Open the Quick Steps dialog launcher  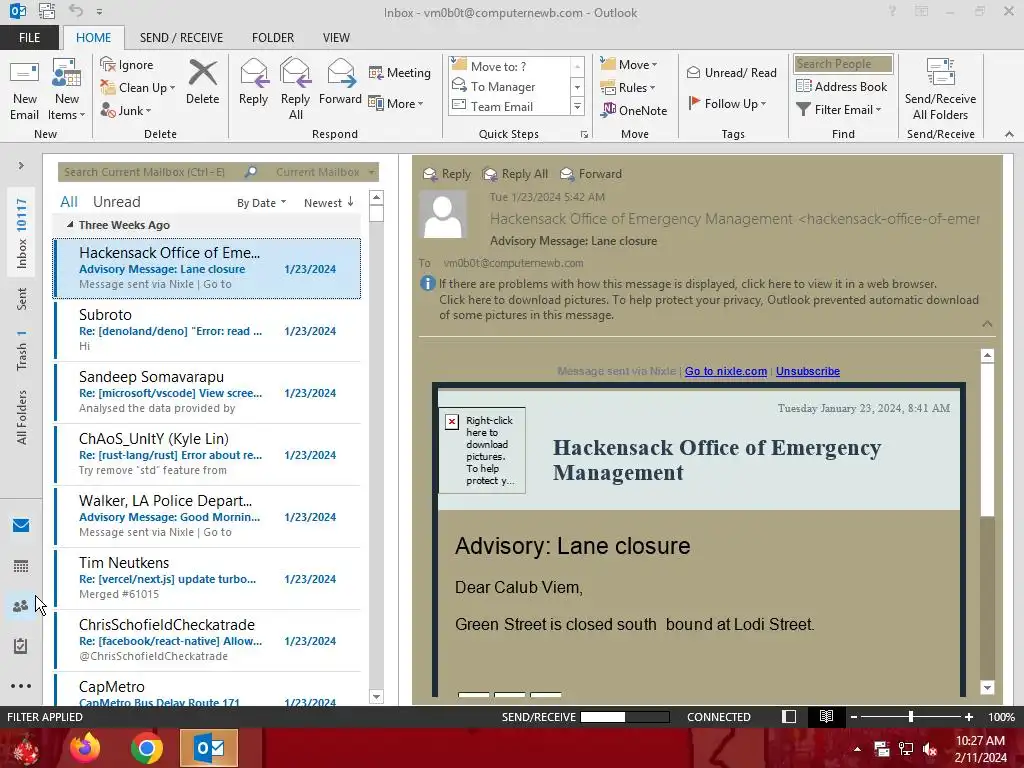[584, 135]
